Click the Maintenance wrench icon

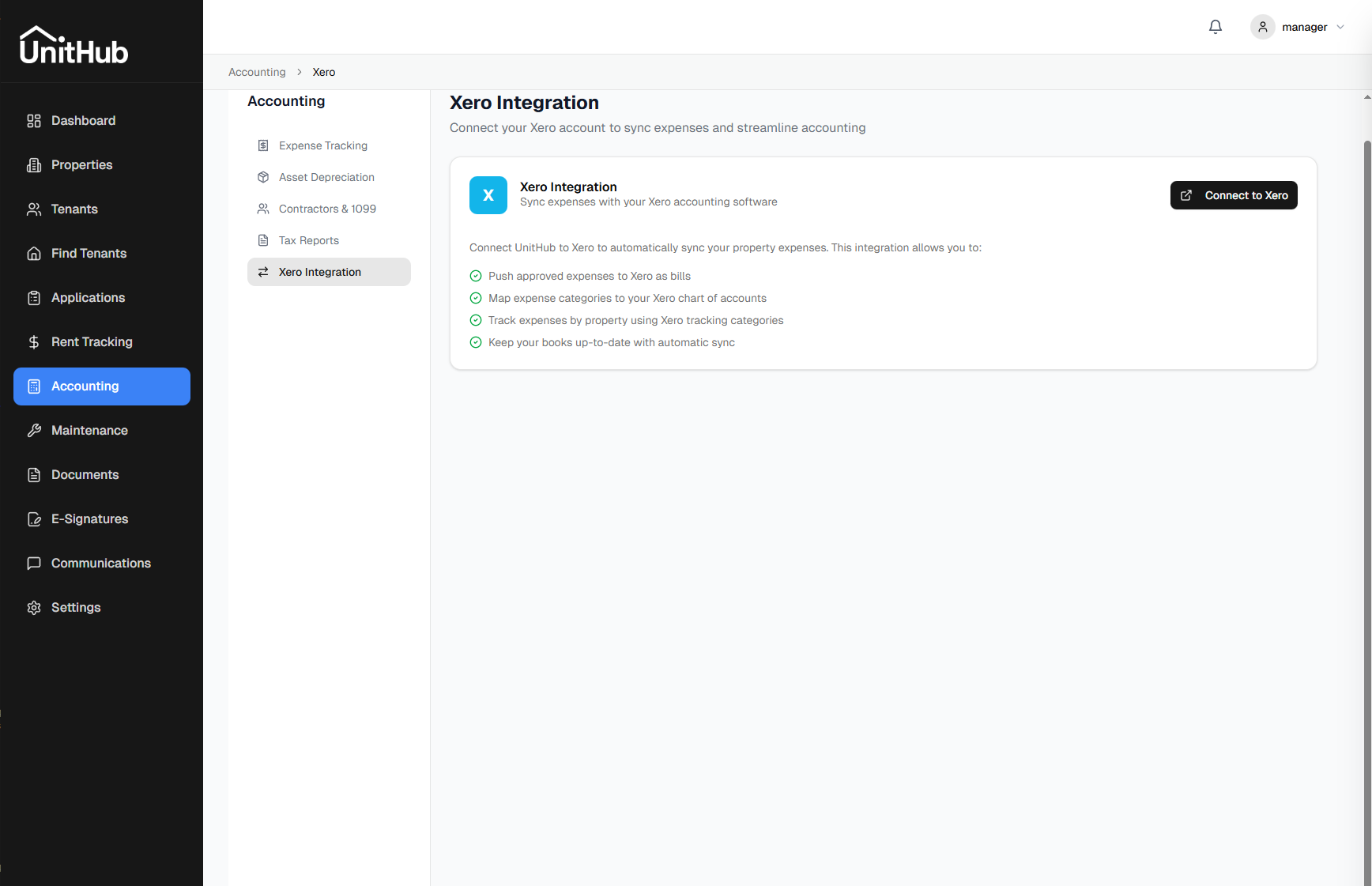coord(34,431)
